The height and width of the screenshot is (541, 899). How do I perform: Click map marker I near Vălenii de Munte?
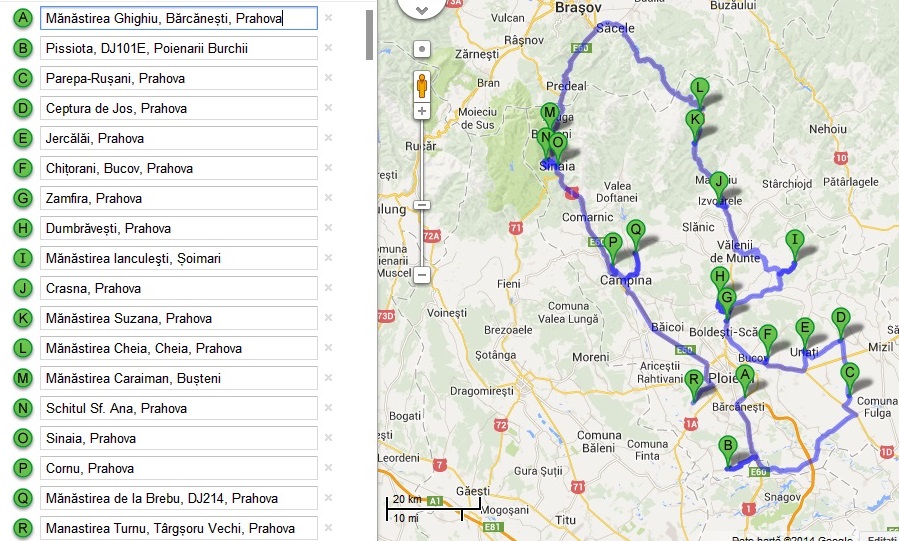point(794,240)
